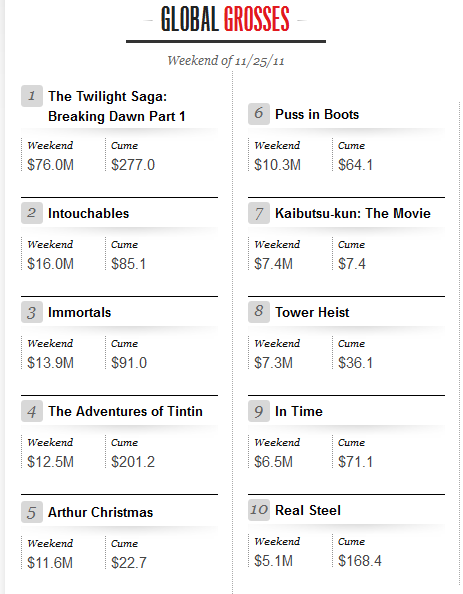This screenshot has height=594, width=463.
Task: Click the Weekend of 11/25/11 subtitle
Action: [x=226, y=61]
